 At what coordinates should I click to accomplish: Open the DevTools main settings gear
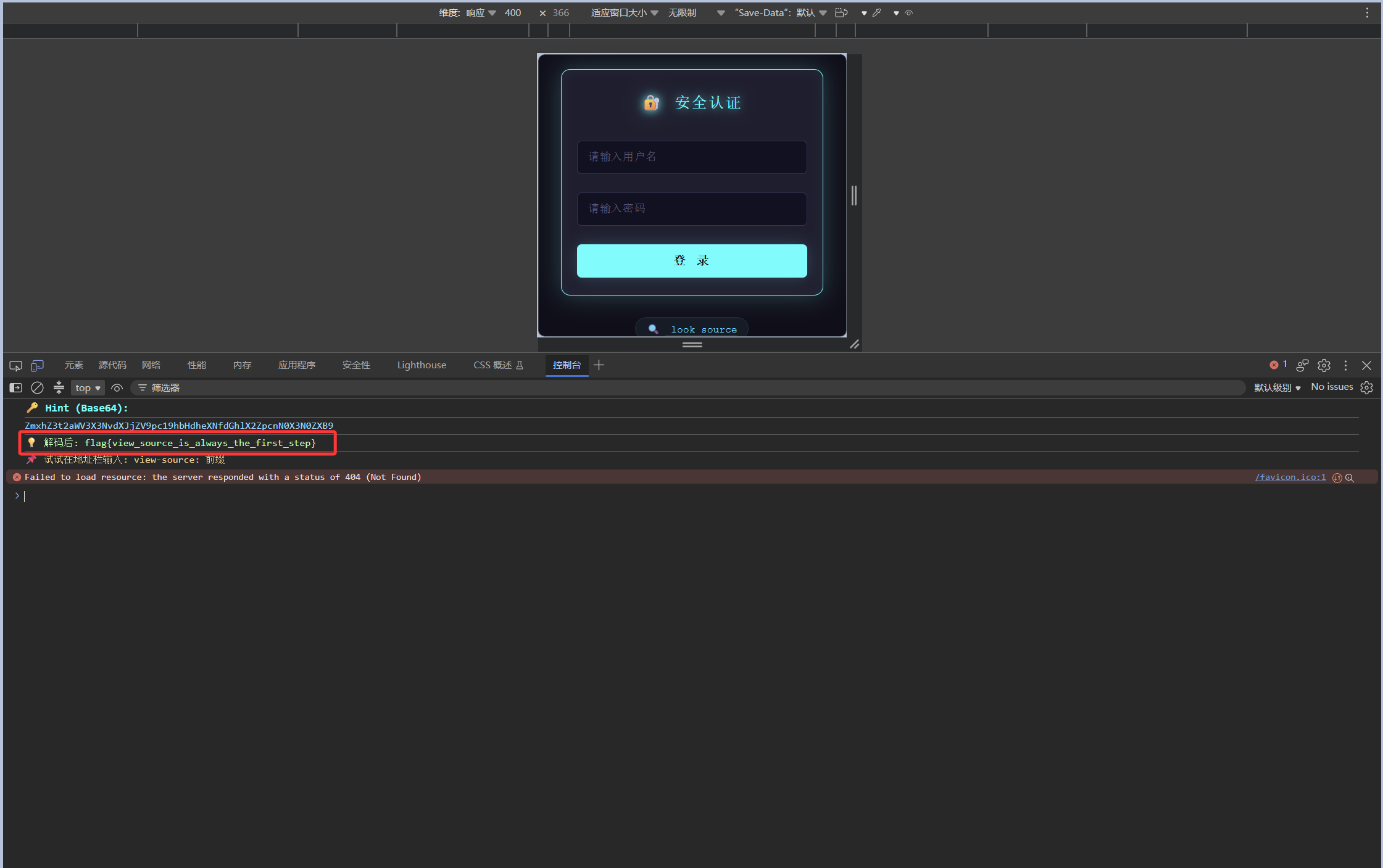tap(1324, 366)
